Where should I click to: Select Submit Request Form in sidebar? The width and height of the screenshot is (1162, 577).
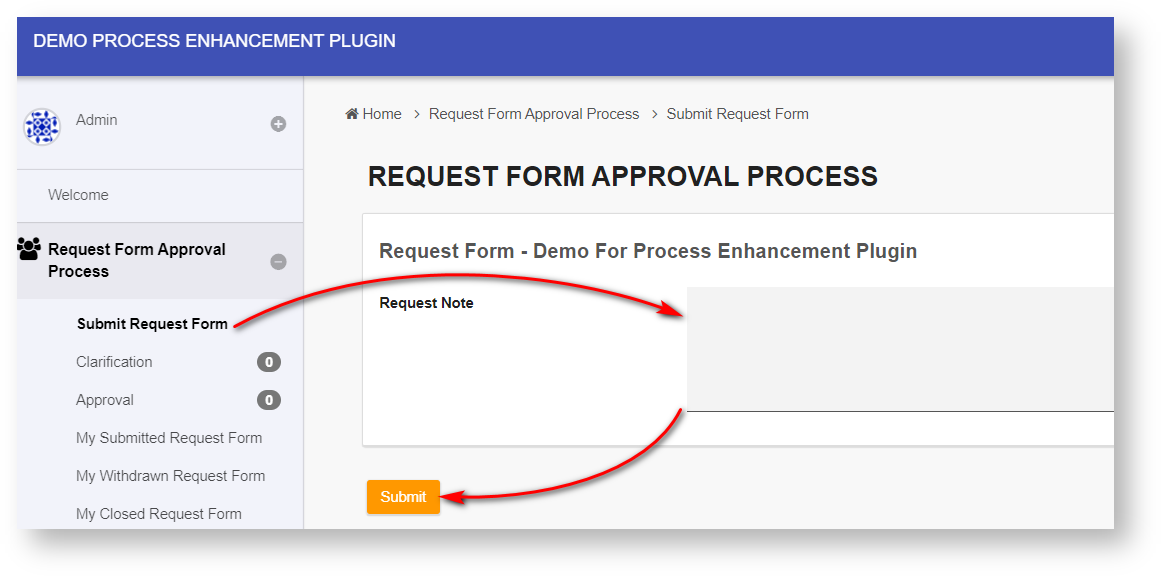click(152, 324)
